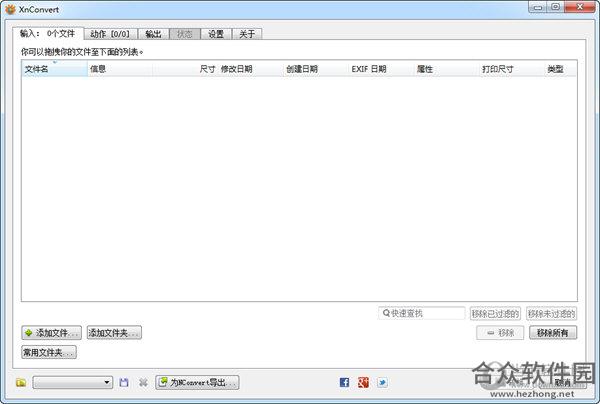The image size is (600, 404).
Task: Click the save preset floppy disk icon
Action: tap(124, 382)
